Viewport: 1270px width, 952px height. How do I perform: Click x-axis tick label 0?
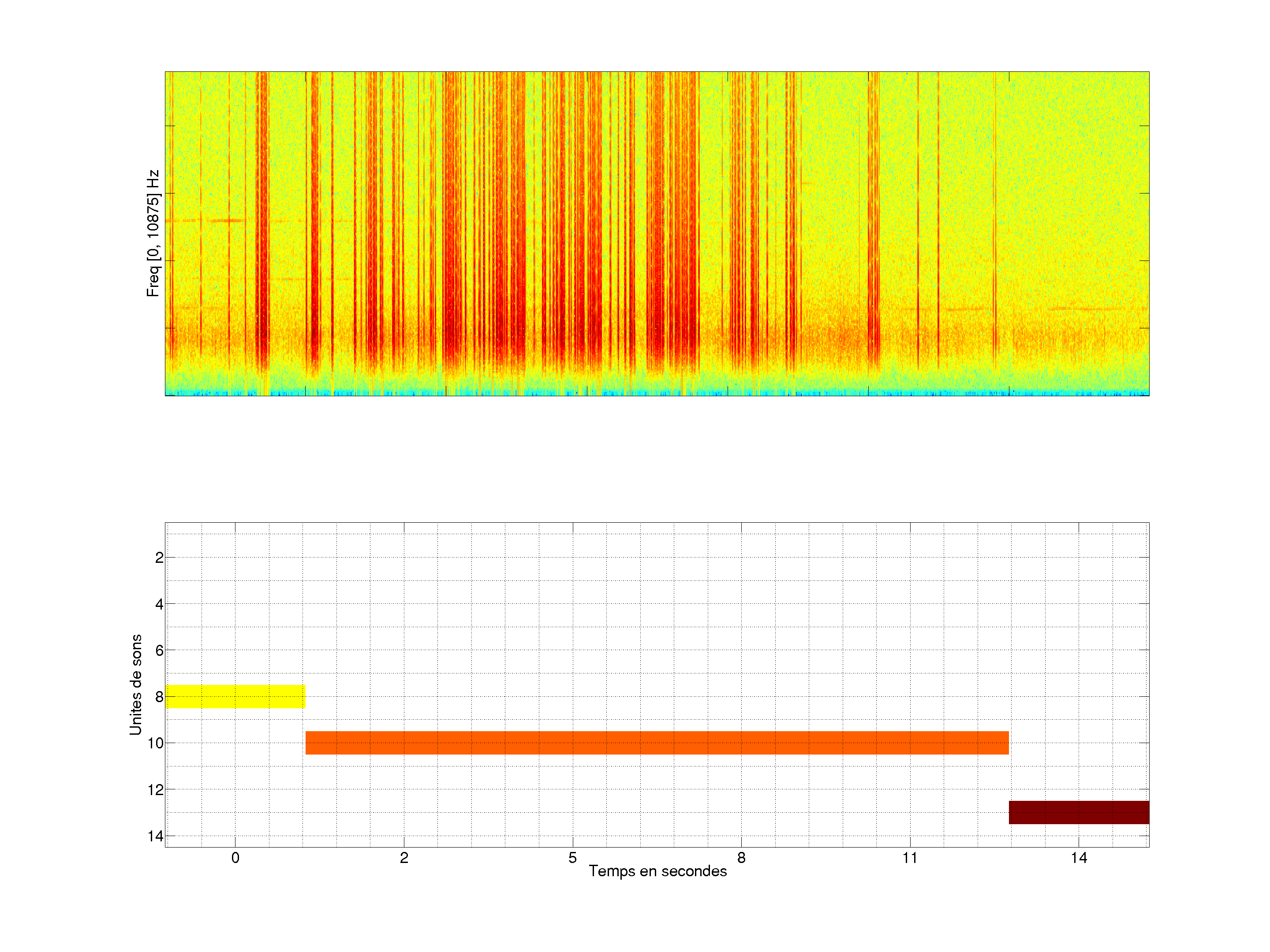pos(235,858)
